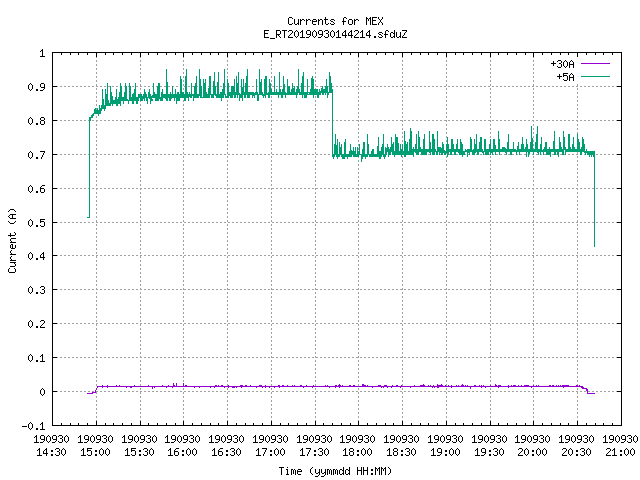
Task: Click the 'Time (yymmdd HH:MM)' x-axis label
Action: pyautogui.click(x=335, y=471)
